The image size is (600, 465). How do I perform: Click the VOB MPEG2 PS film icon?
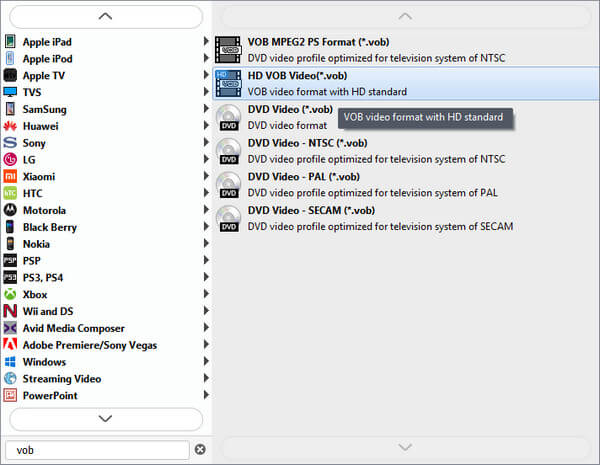coord(228,50)
